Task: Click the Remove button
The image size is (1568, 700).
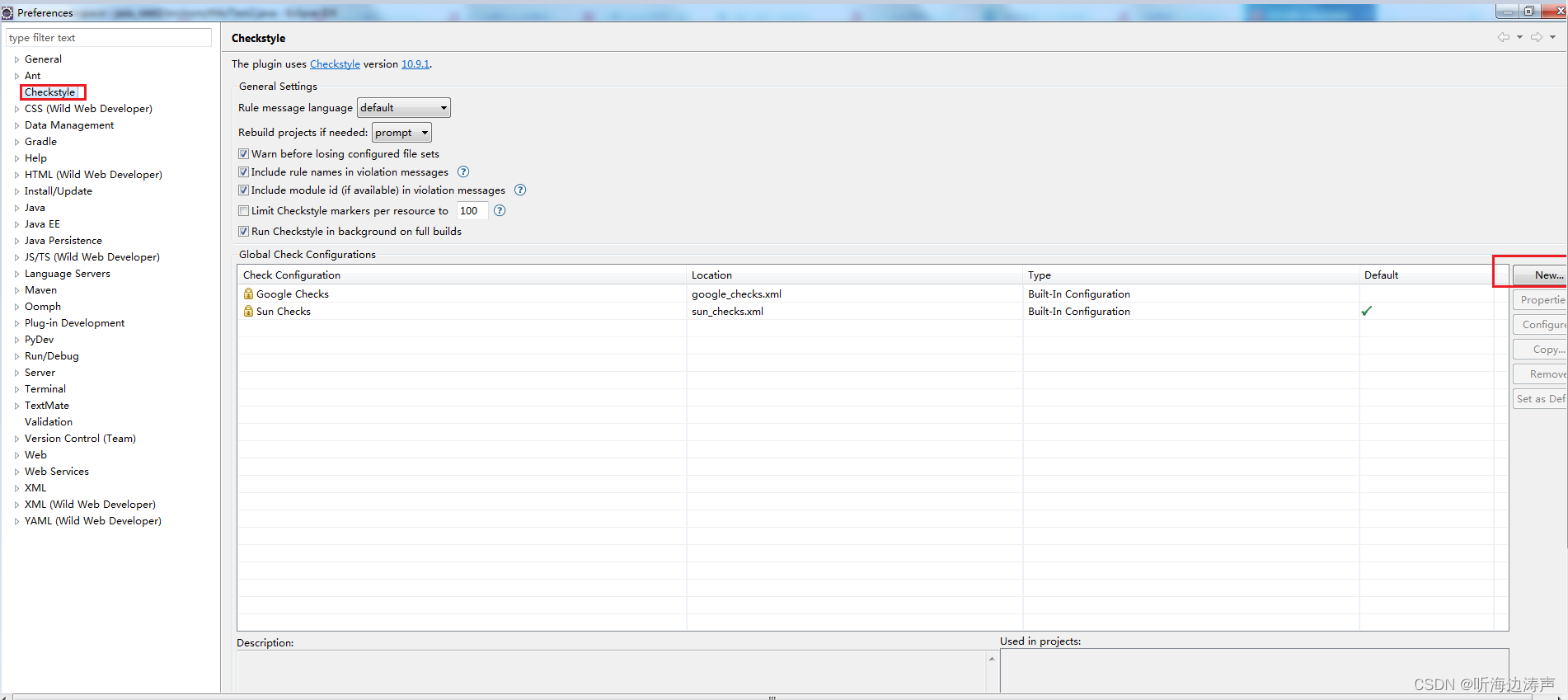Action: tap(1540, 374)
